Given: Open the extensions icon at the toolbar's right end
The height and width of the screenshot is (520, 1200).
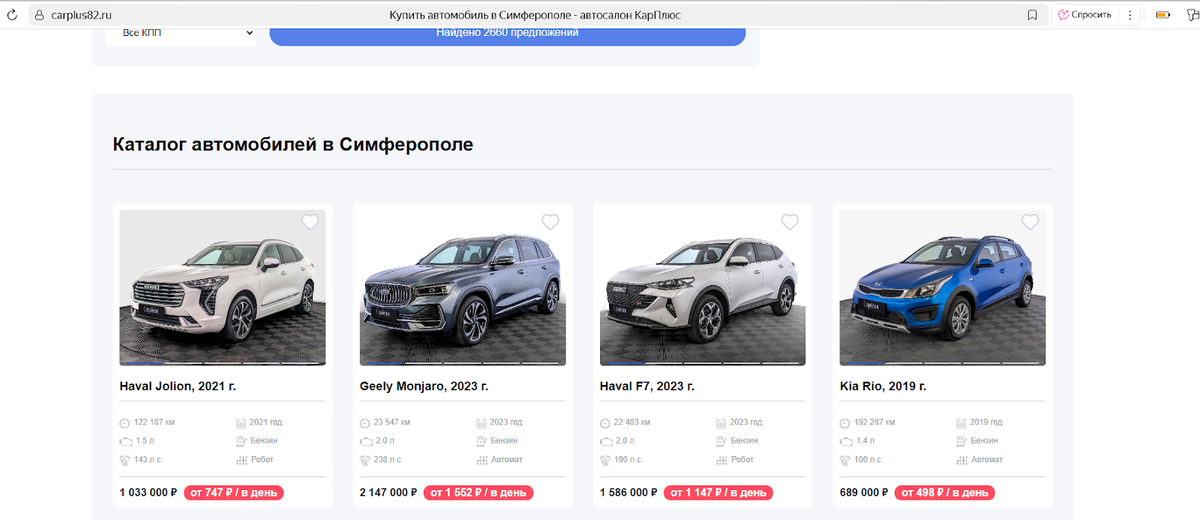Looking at the screenshot, I should click(x=1192, y=15).
